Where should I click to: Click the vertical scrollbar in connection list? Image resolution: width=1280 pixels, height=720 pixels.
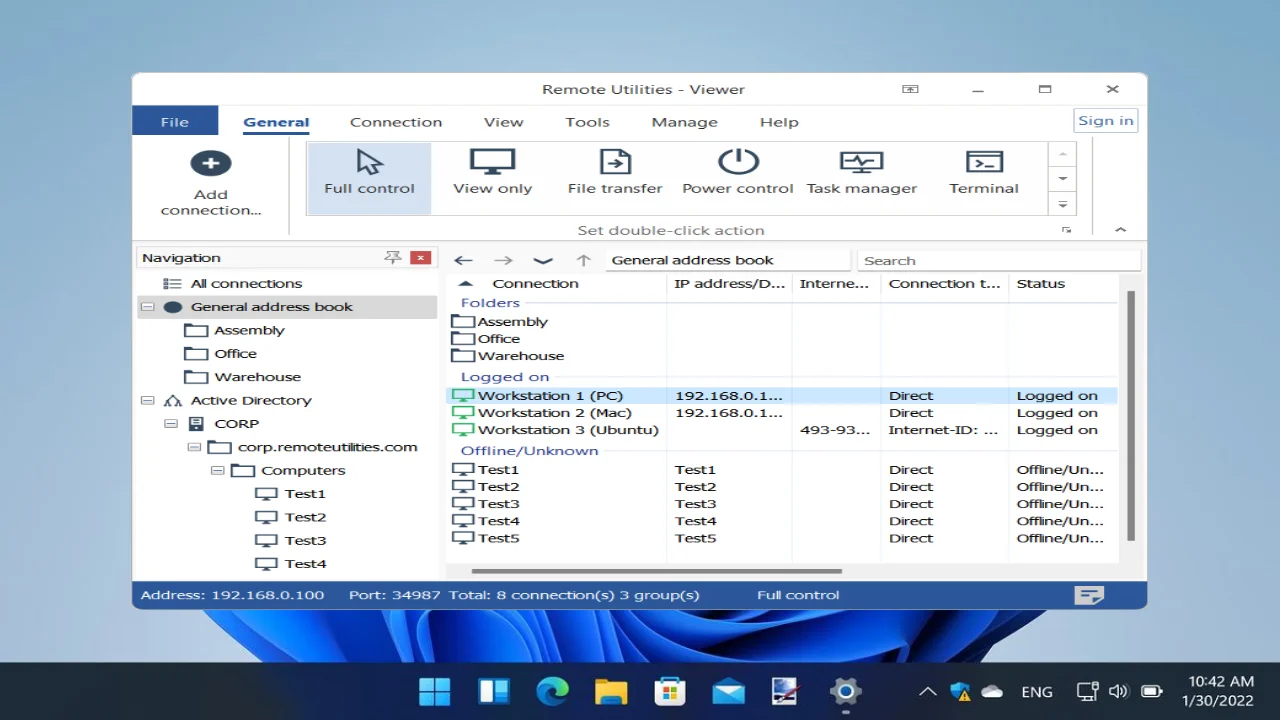[1131, 416]
